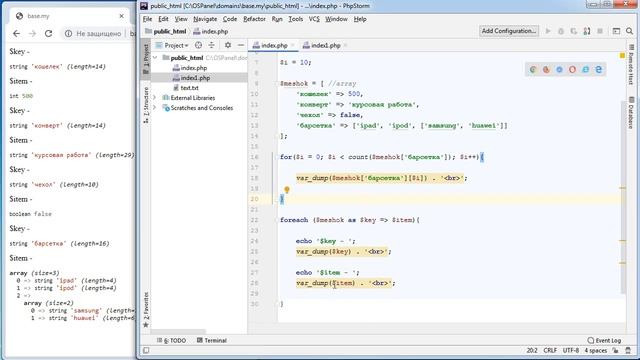Image resolution: width=640 pixels, height=360 pixels.
Task: Close the index1.php editor tab
Action: click(345, 45)
